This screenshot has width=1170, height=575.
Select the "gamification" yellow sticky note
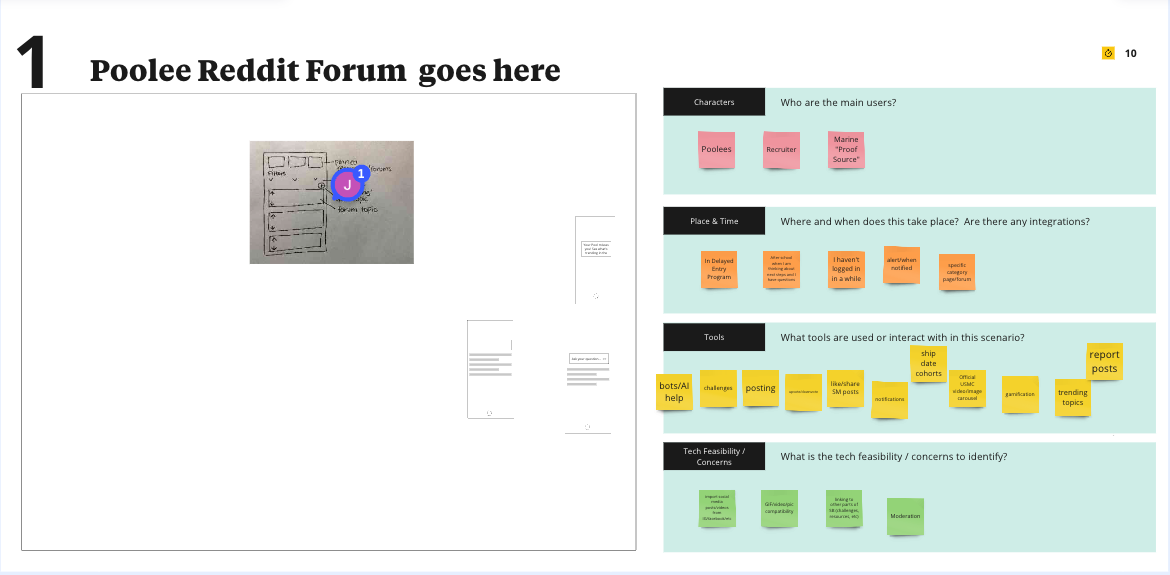point(1020,395)
